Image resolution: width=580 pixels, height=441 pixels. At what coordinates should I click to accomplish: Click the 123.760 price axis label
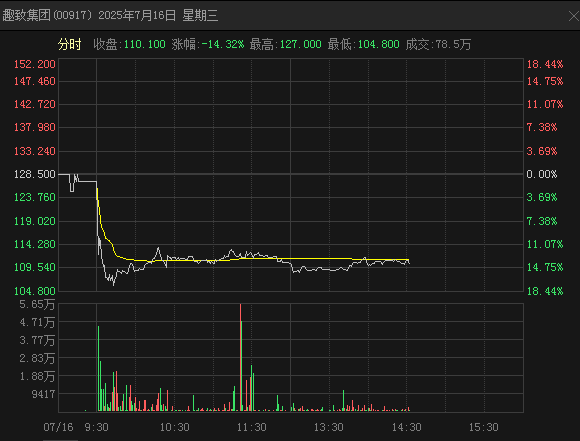coord(35,197)
